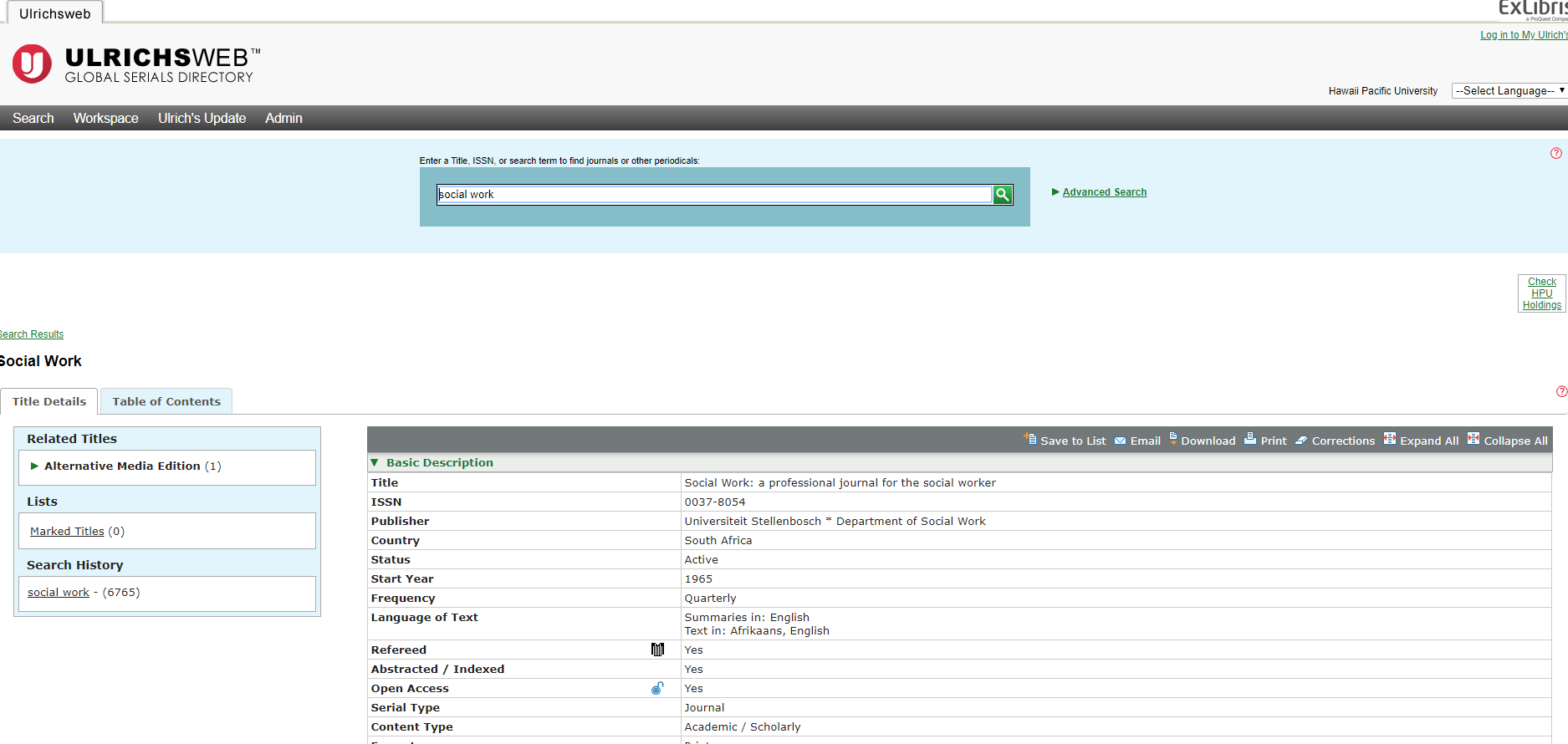Click the start year 1965
Screen dimensions: 1568x744
pyautogui.click(x=699, y=578)
